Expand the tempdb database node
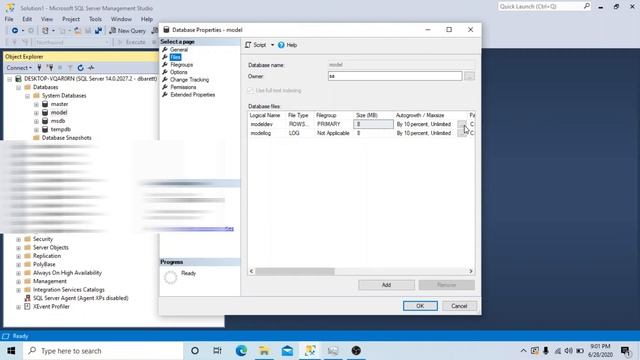The width and height of the screenshot is (640, 360). (x=36, y=130)
